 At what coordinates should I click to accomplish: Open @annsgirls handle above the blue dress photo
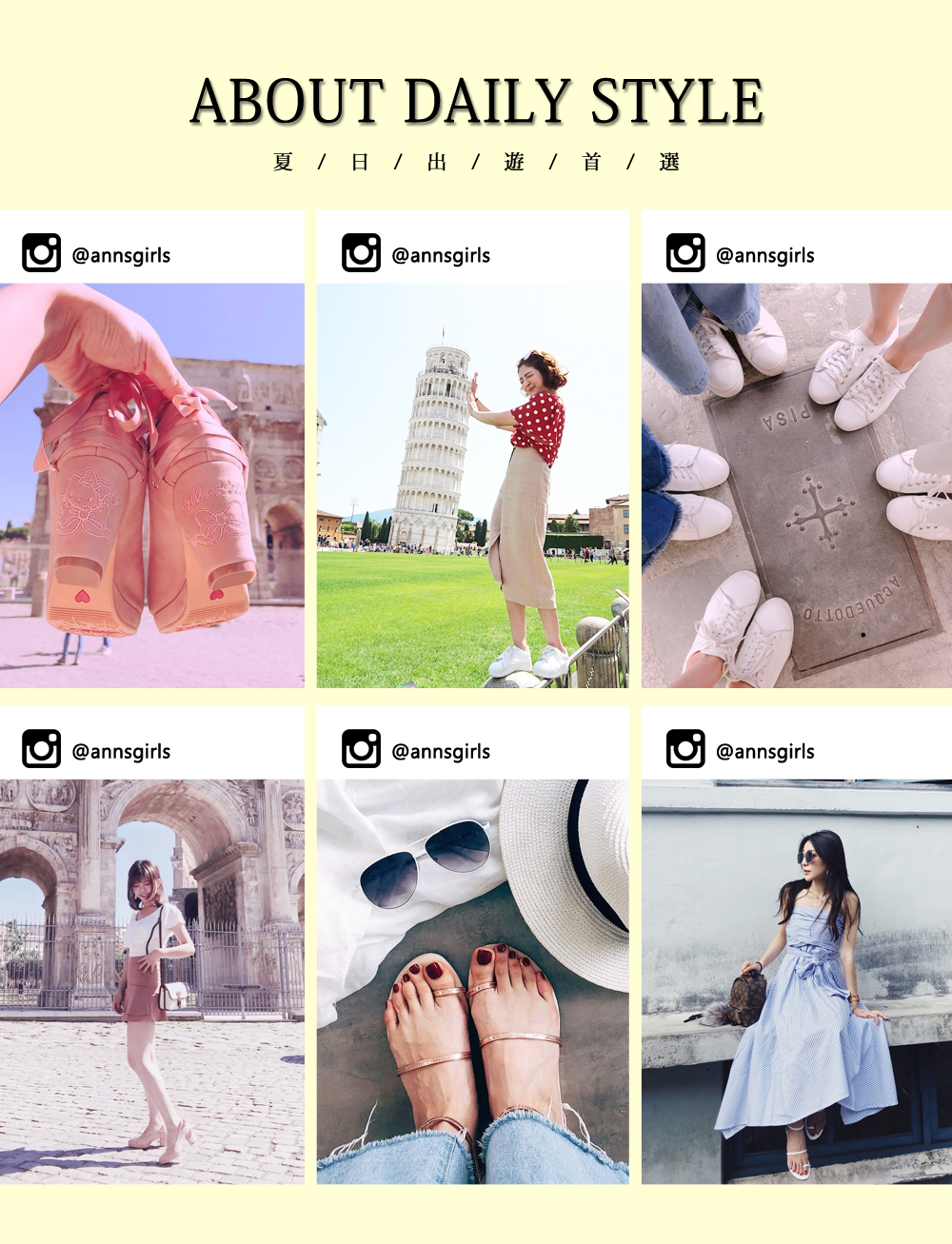coord(765,751)
